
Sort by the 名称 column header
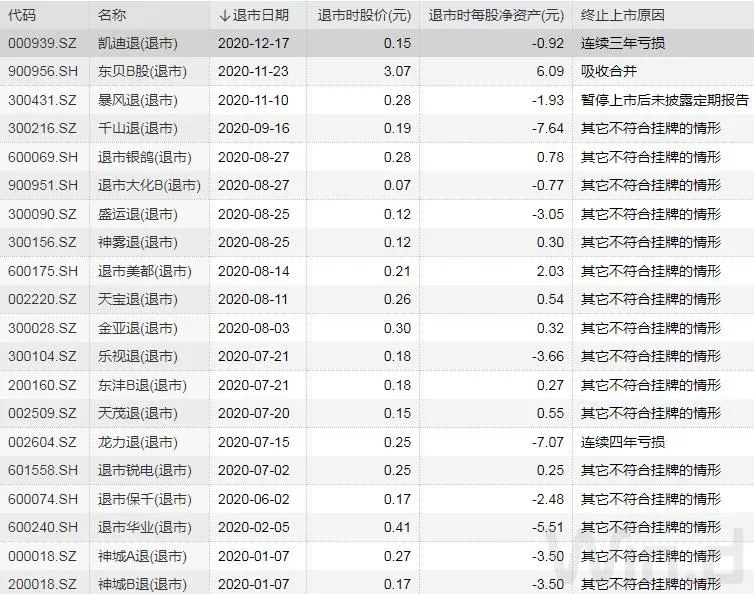click(112, 15)
